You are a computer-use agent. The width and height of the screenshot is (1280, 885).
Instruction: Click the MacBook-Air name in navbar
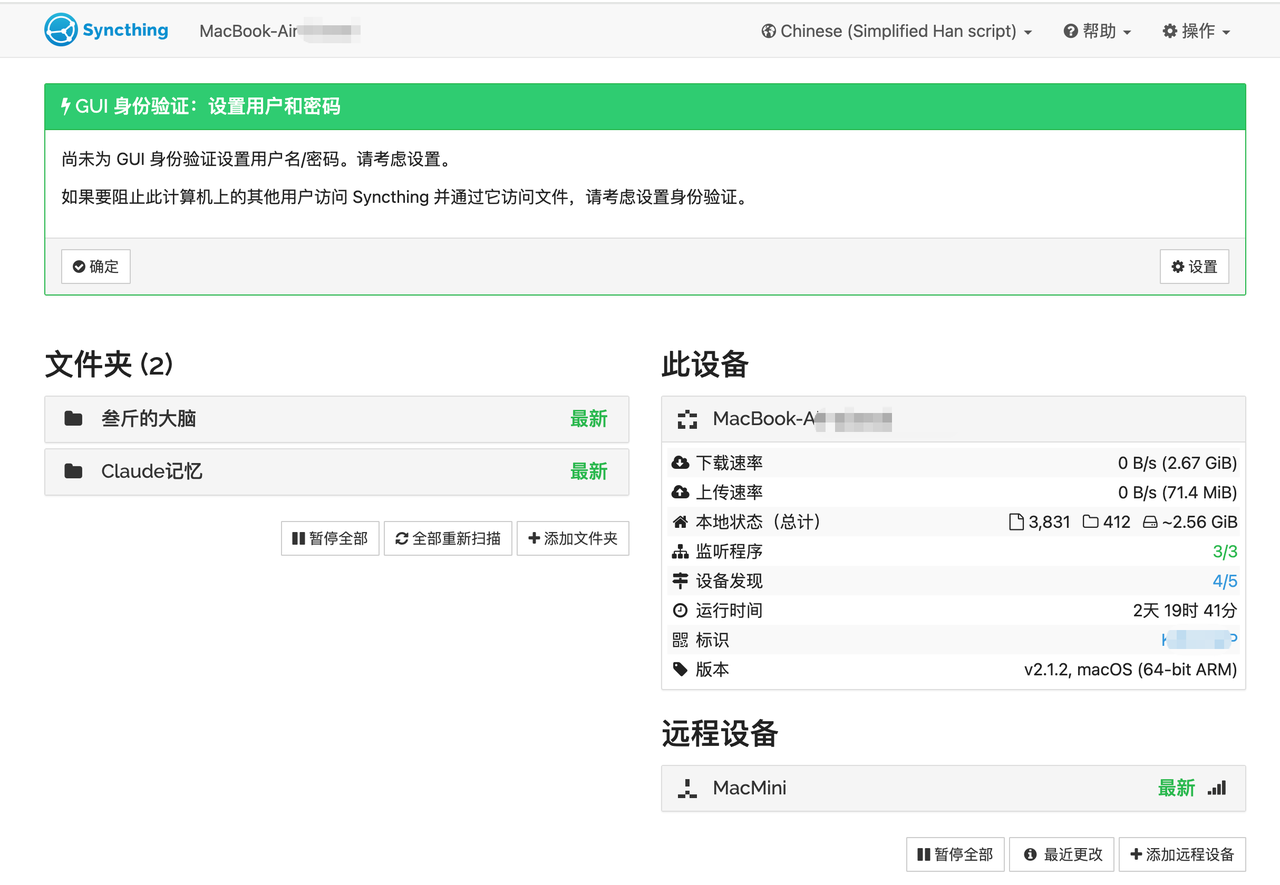tap(280, 31)
